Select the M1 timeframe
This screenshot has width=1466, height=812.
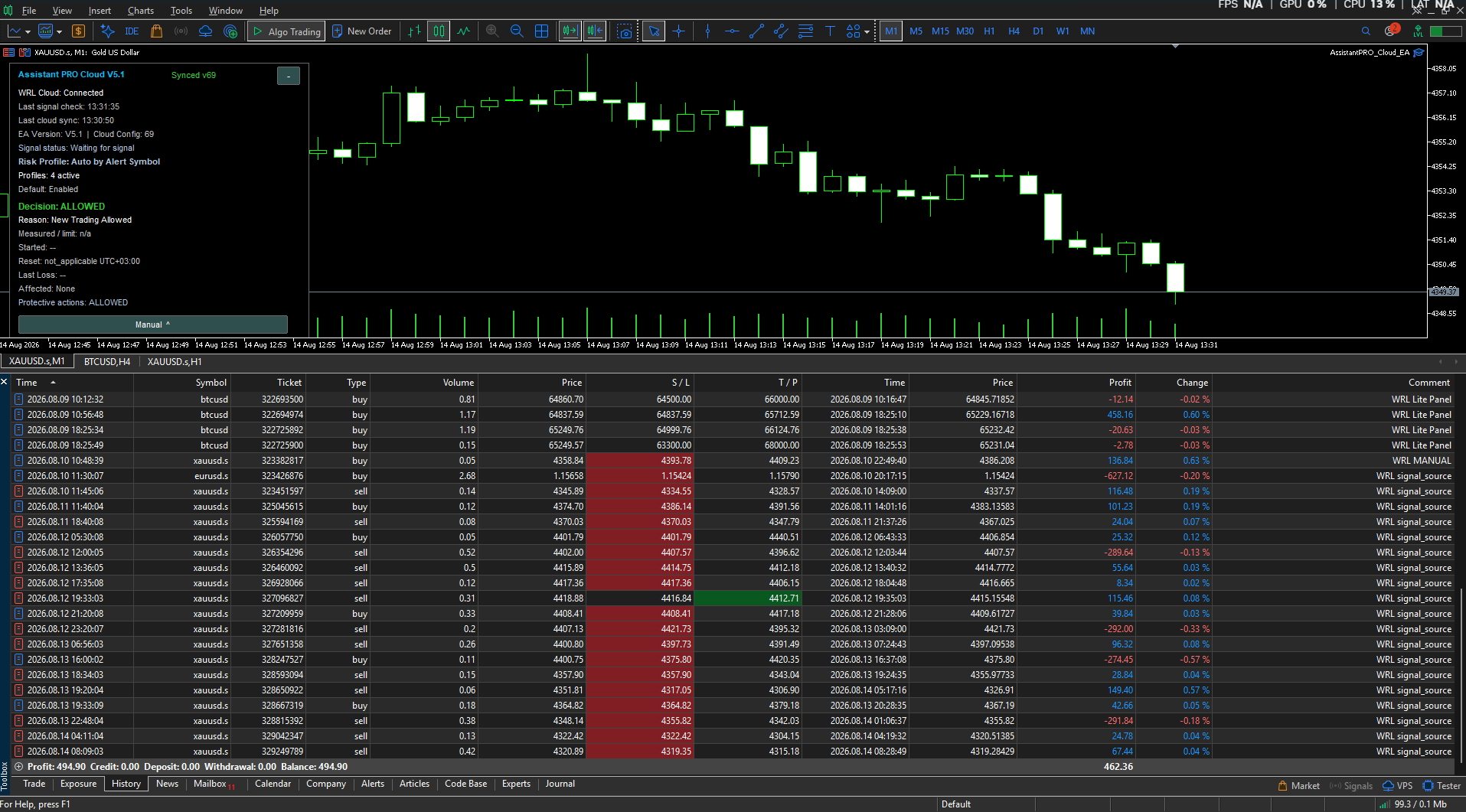pyautogui.click(x=891, y=31)
